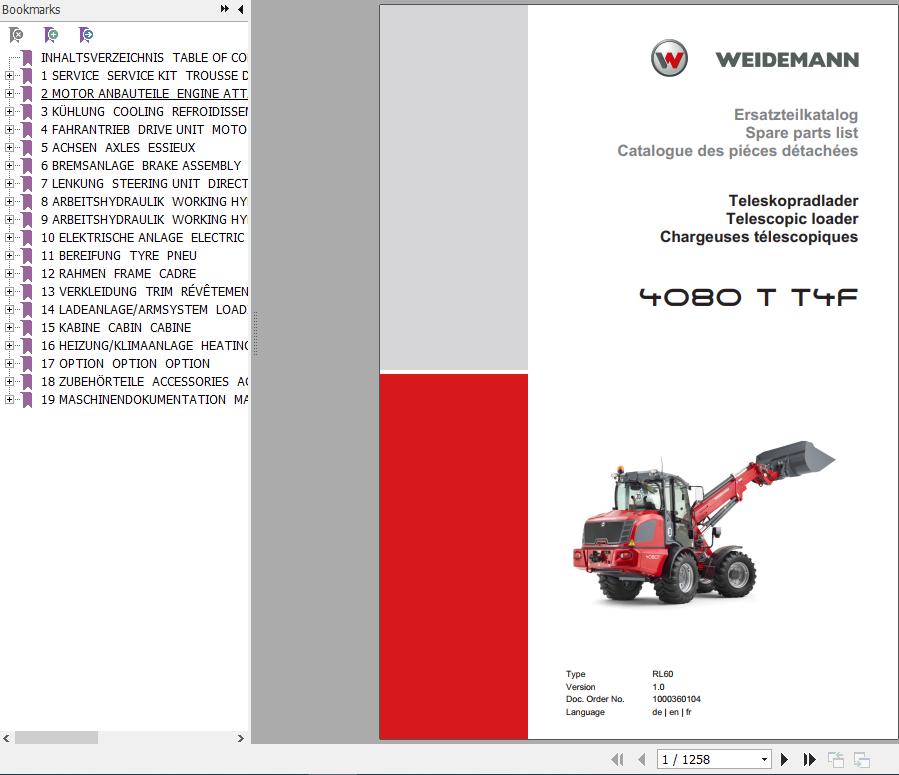Go to the previous page
The height and width of the screenshot is (775, 899).
pos(642,760)
